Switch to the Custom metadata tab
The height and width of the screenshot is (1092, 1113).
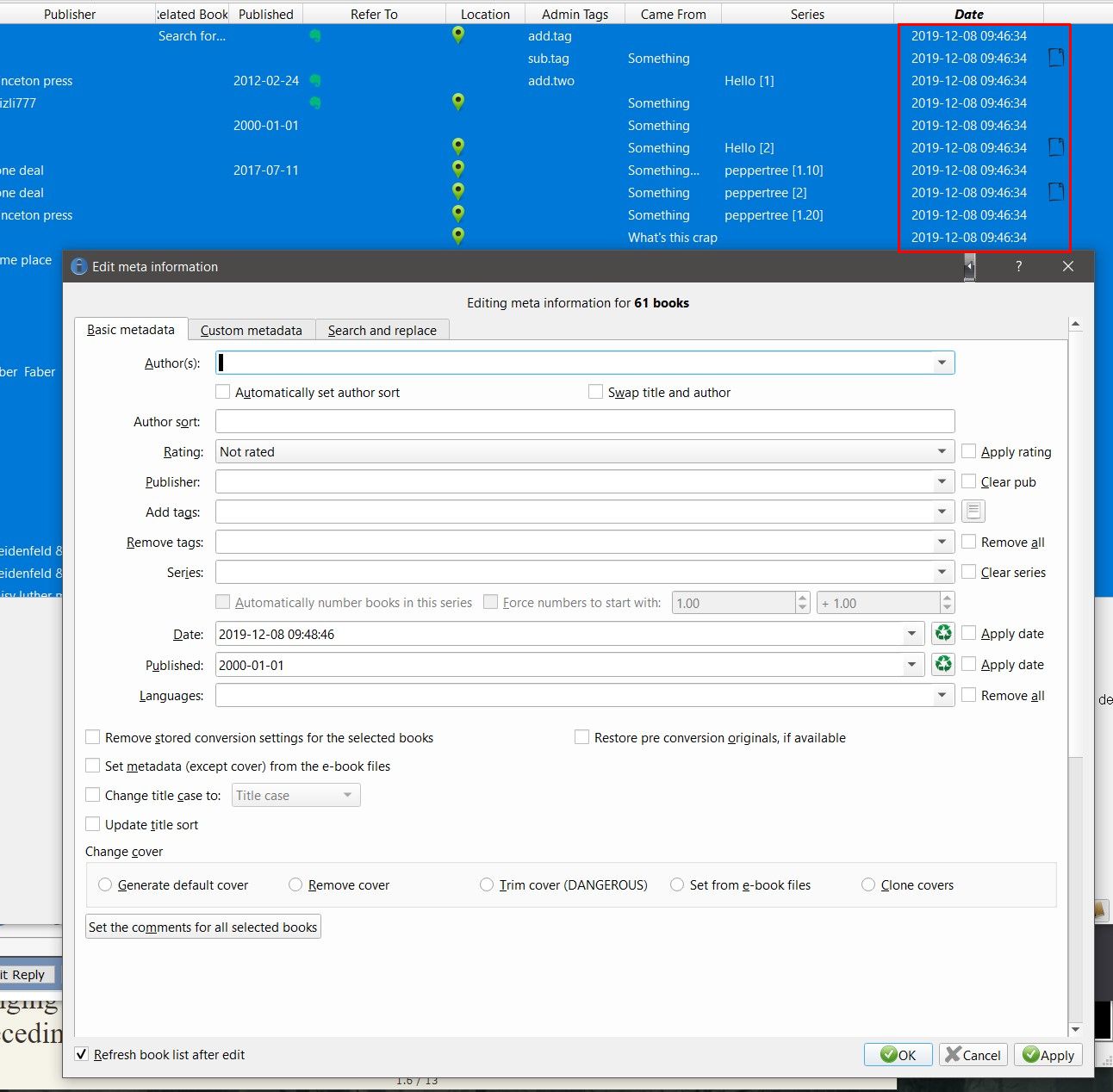(251, 331)
